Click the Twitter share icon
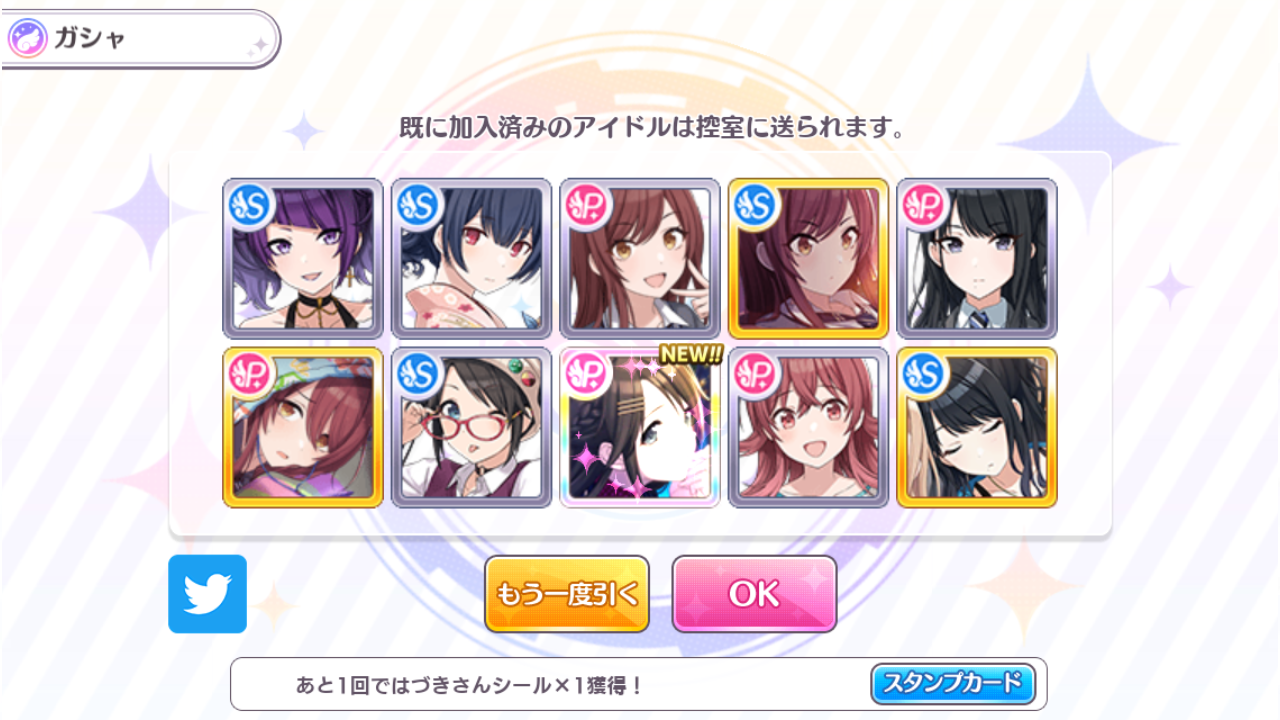The image size is (1280, 720). (207, 594)
